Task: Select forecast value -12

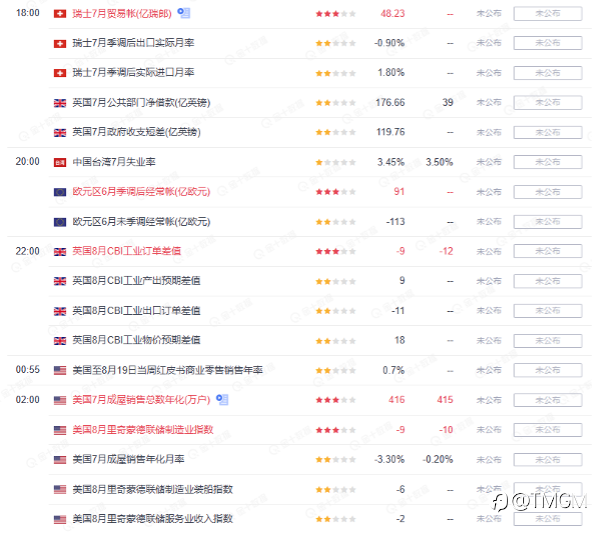Action: pos(446,251)
